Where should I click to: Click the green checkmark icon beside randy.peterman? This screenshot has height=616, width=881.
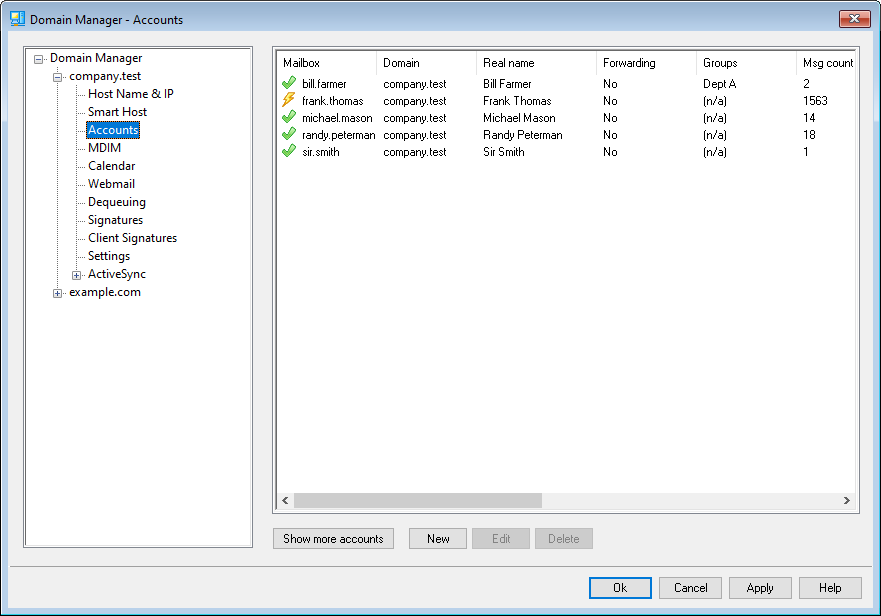(289, 135)
